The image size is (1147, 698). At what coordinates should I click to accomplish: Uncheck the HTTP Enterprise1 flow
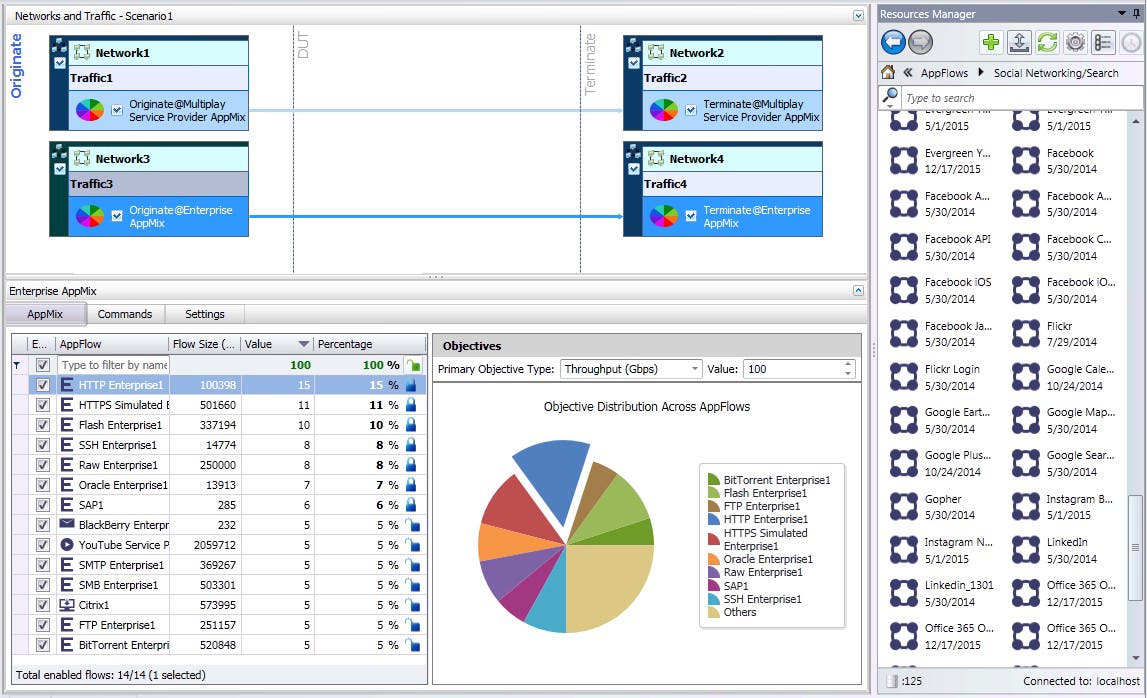point(43,385)
